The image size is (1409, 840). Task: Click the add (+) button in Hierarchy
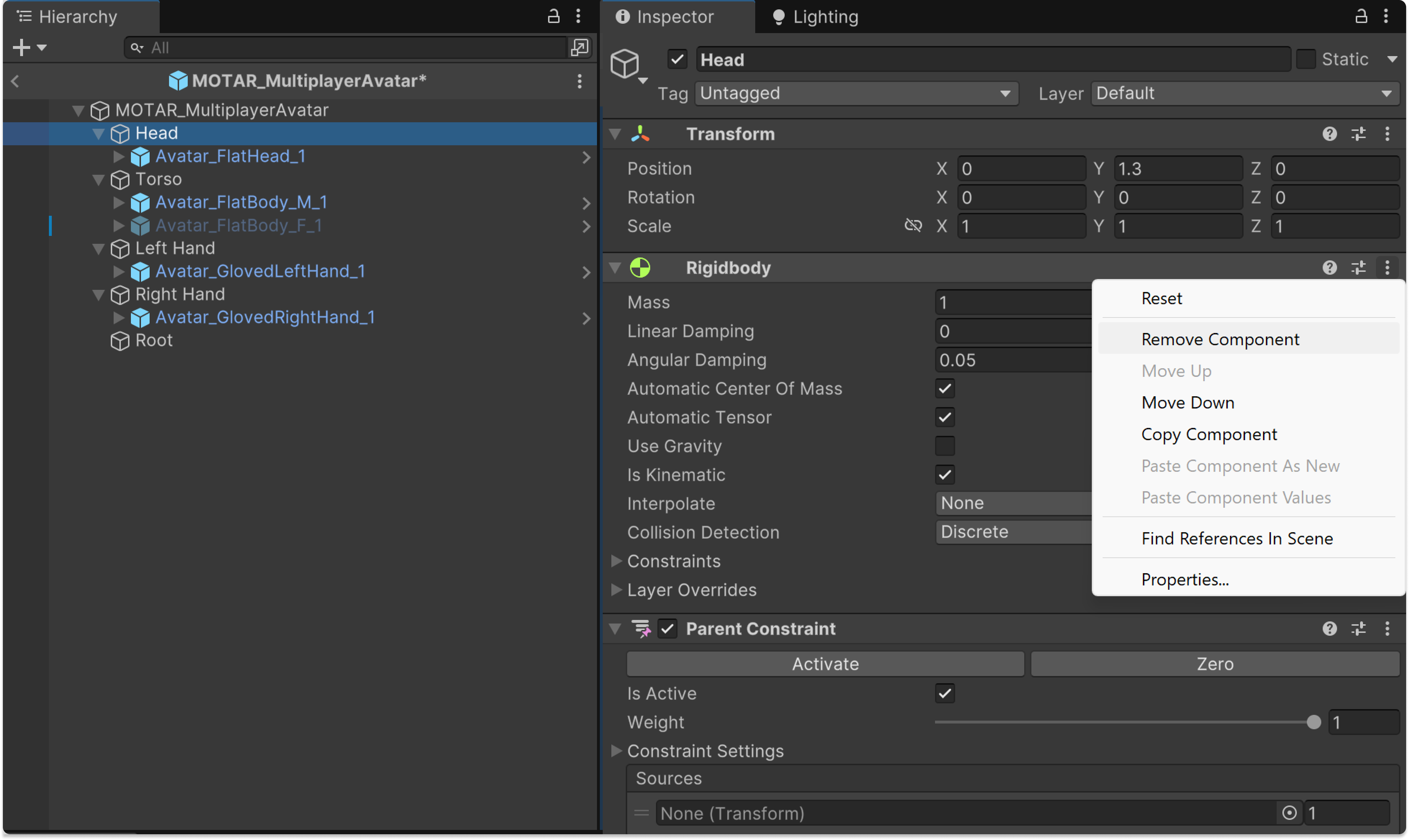coord(22,47)
